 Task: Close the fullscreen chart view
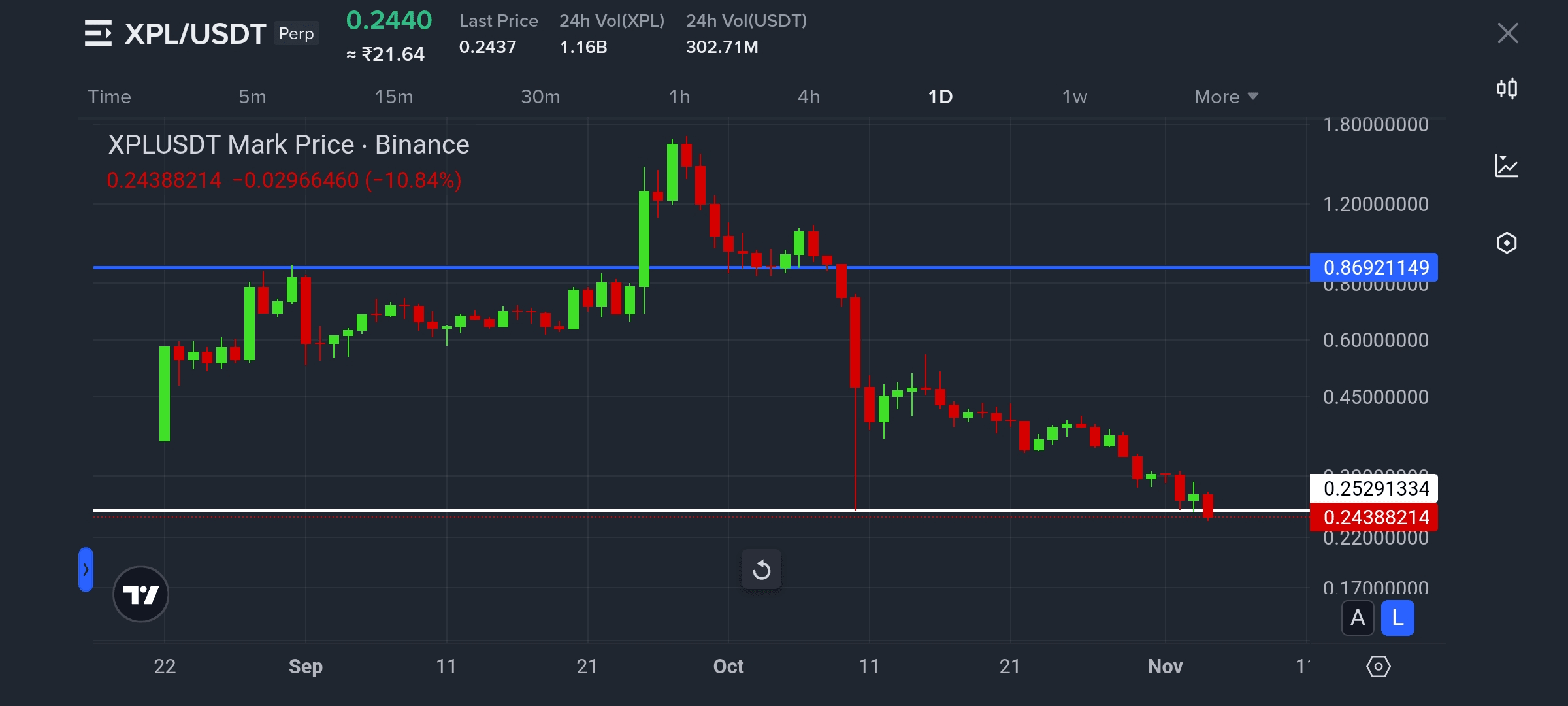[x=1507, y=33]
